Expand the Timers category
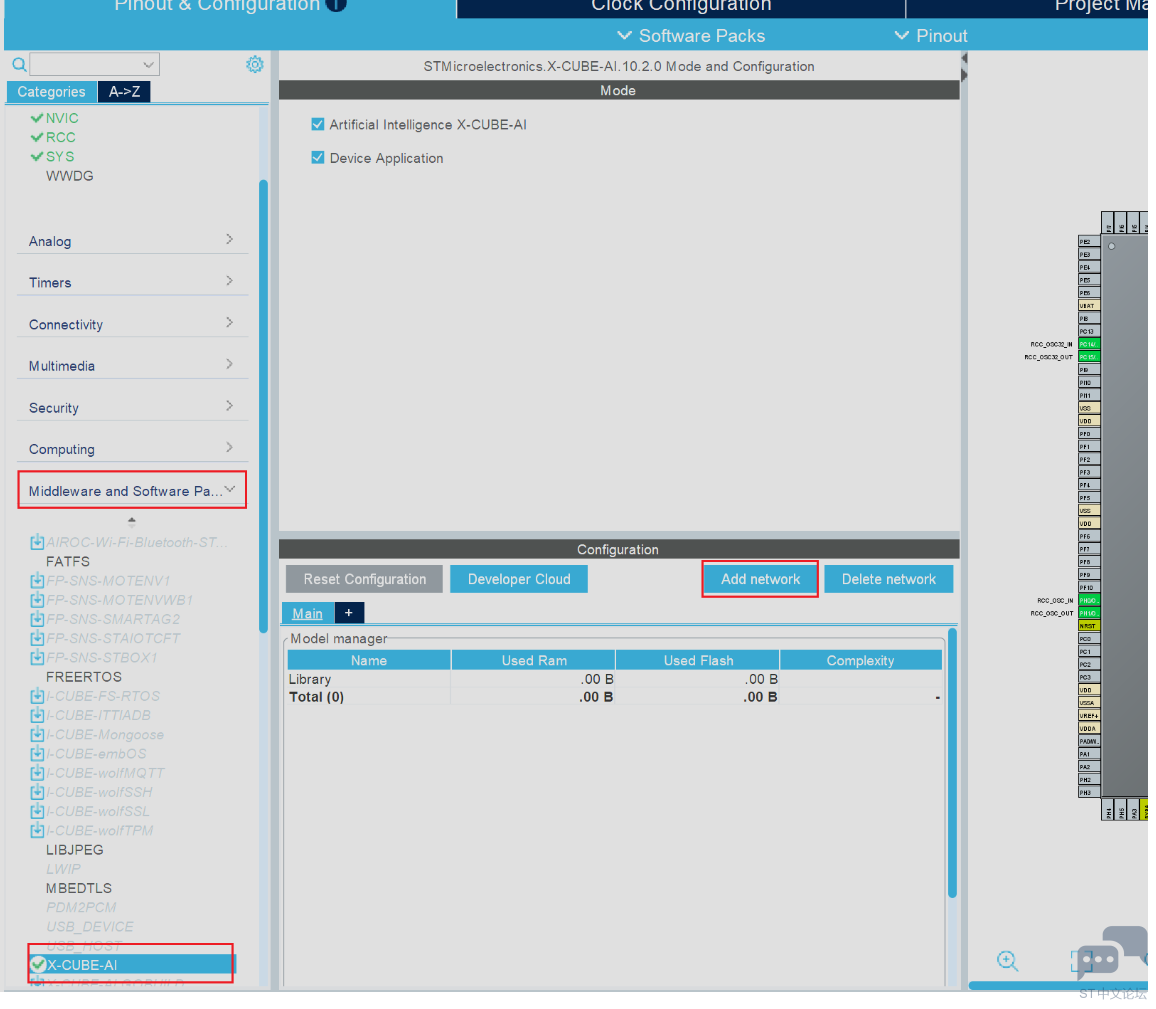The width and height of the screenshot is (1156, 1009). [x=132, y=282]
